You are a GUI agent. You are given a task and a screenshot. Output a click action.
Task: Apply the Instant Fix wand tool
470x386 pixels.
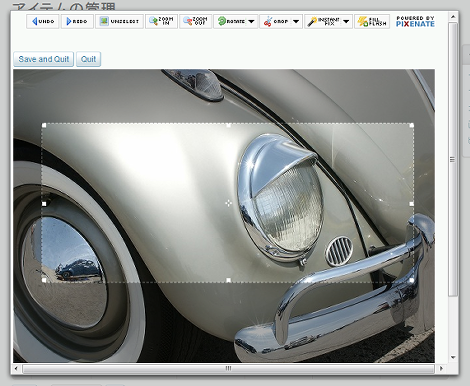pos(312,22)
